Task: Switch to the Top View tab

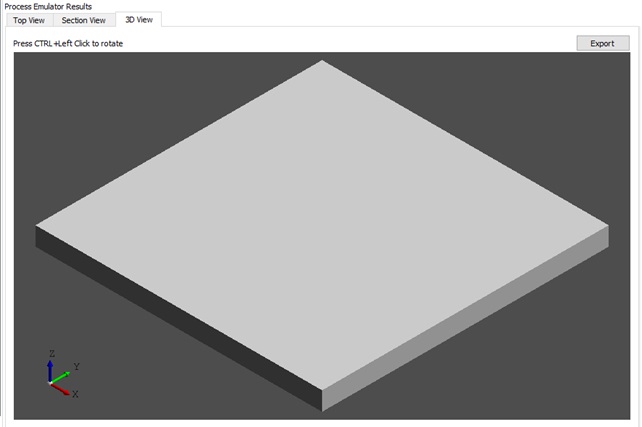Action: (x=29, y=20)
